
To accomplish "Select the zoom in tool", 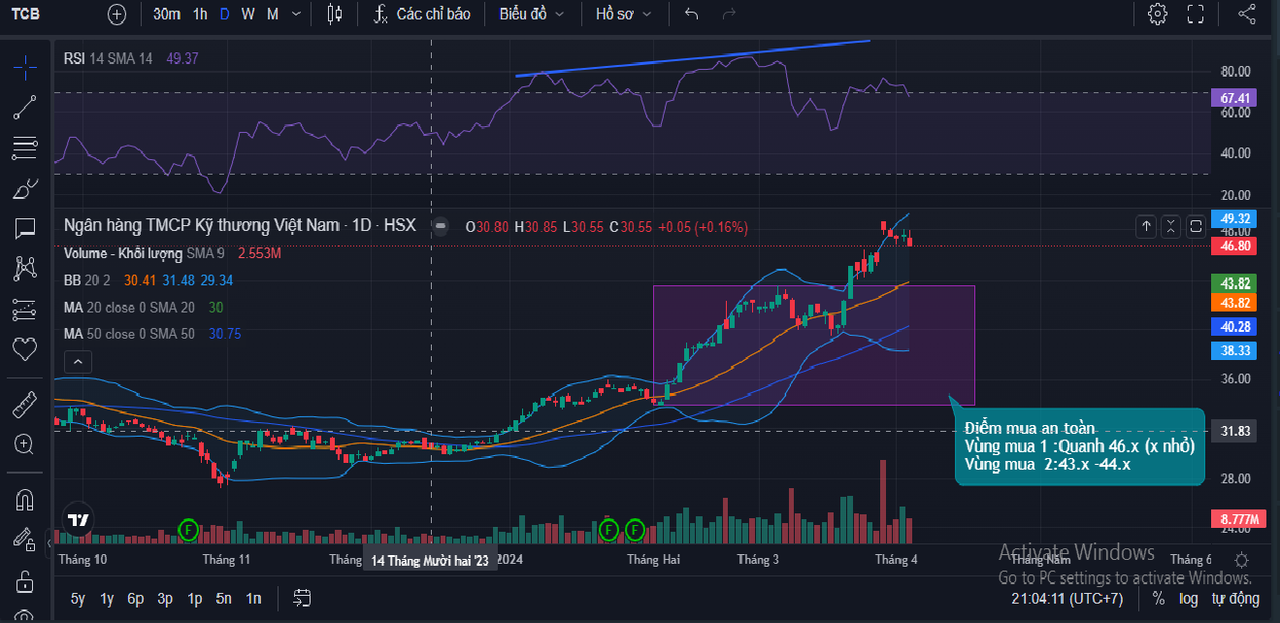I will [x=25, y=443].
